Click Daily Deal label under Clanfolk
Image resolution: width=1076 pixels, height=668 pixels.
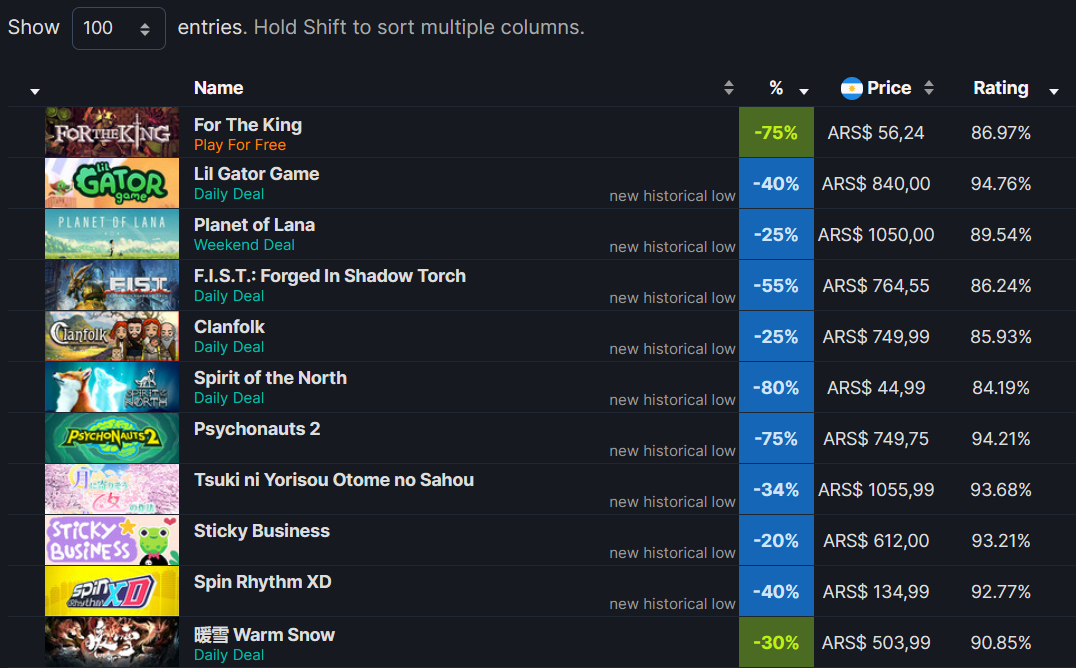pos(229,347)
